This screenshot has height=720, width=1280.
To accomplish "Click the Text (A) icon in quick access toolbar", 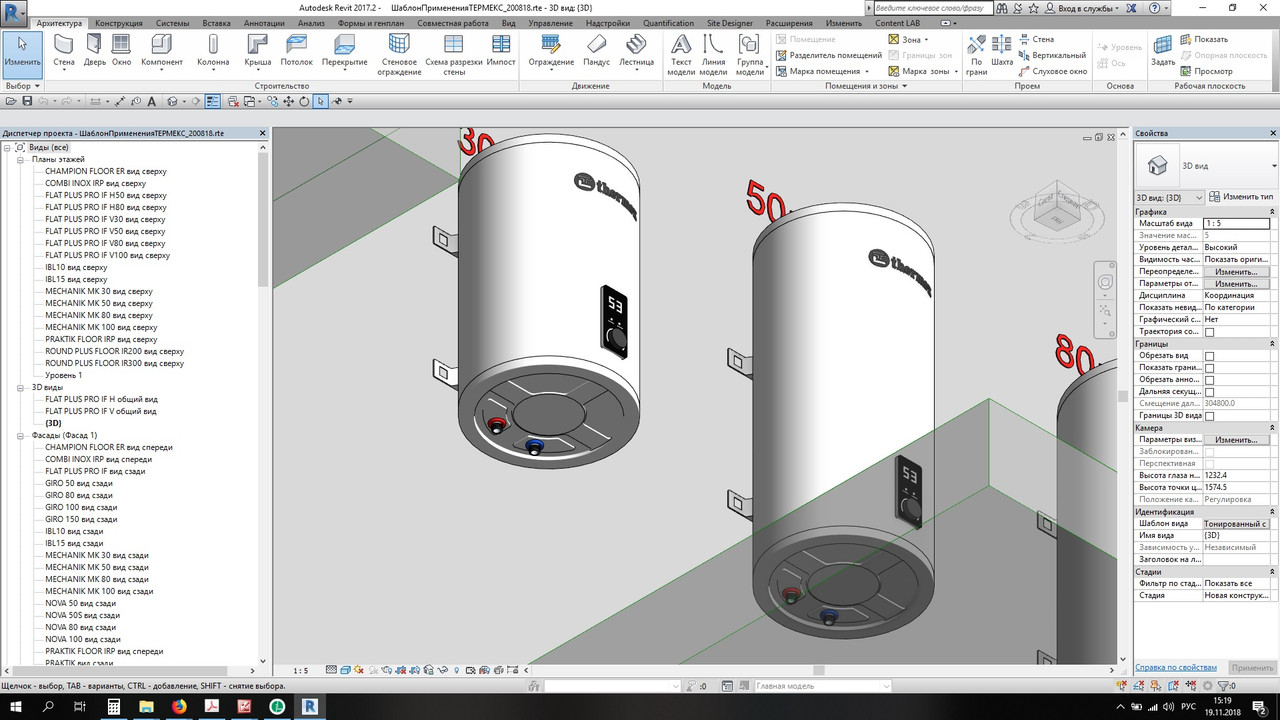I will tap(151, 101).
